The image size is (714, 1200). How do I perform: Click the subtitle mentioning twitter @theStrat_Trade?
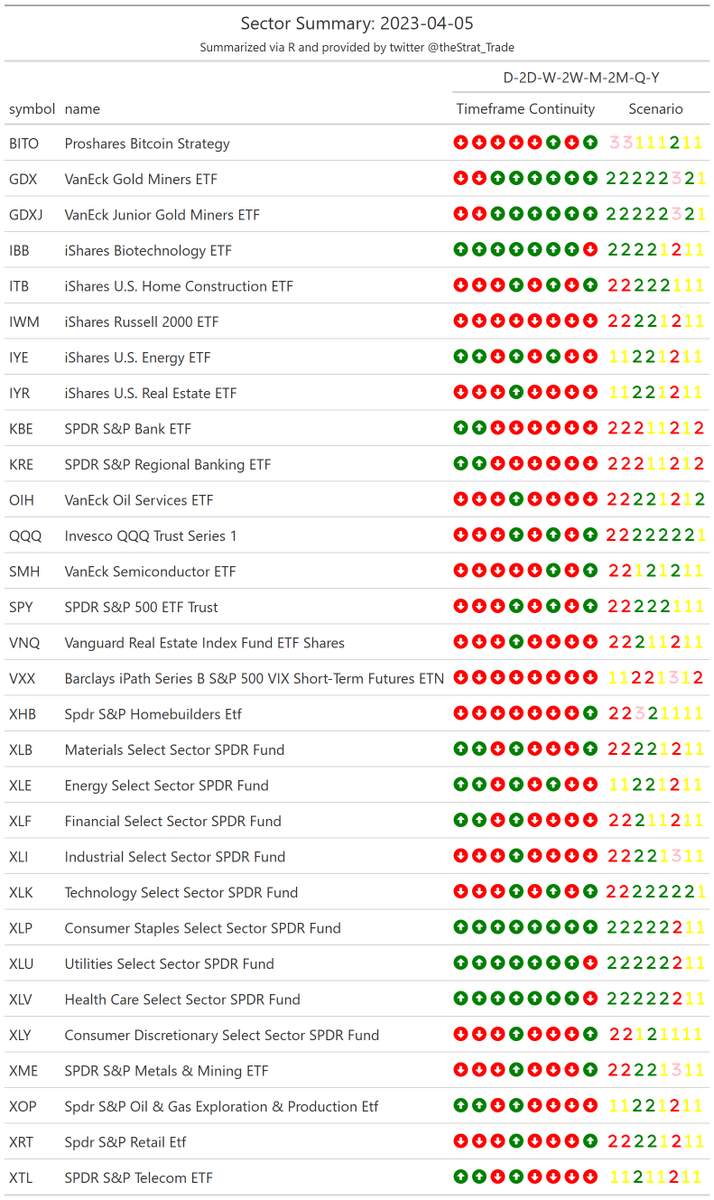coord(357,47)
